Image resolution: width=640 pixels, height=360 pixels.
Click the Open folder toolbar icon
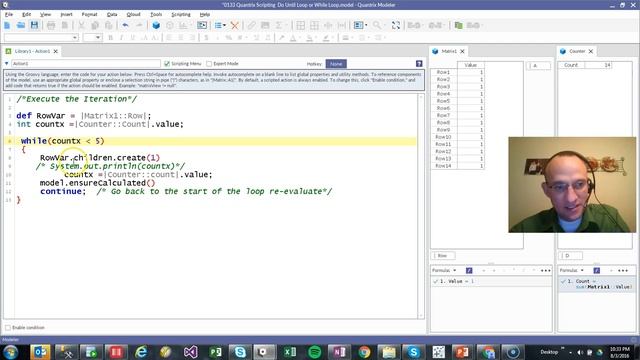21,25
